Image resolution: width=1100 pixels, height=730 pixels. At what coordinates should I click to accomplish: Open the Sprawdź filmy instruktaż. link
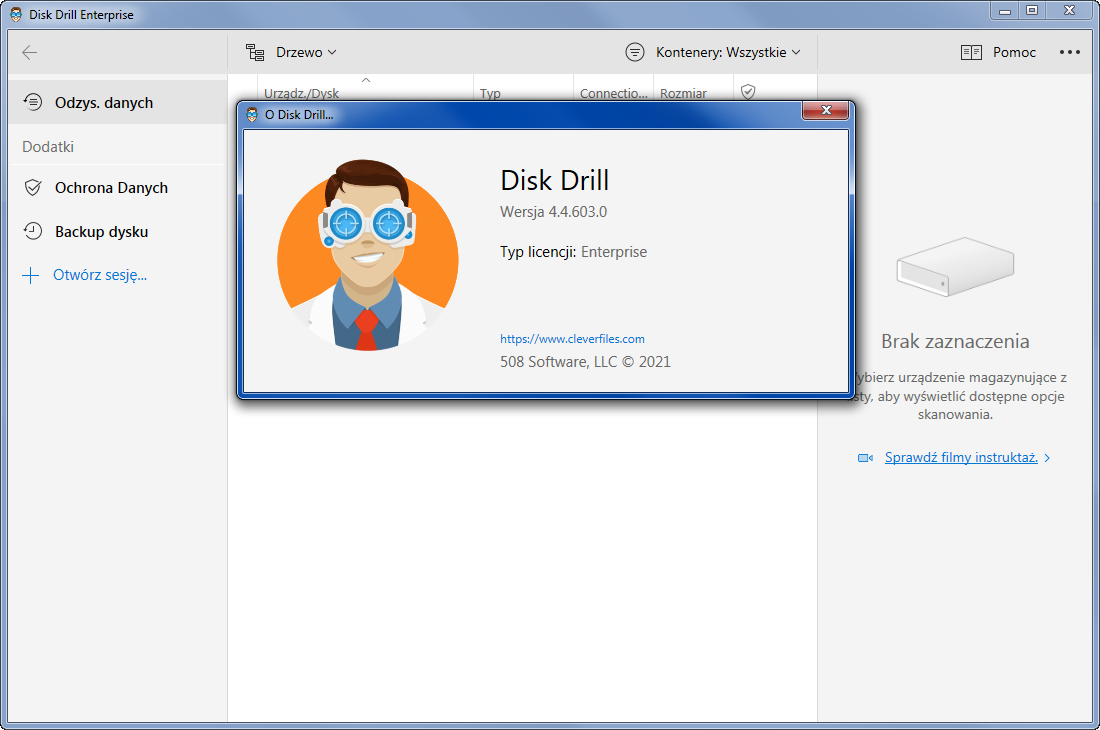click(961, 457)
